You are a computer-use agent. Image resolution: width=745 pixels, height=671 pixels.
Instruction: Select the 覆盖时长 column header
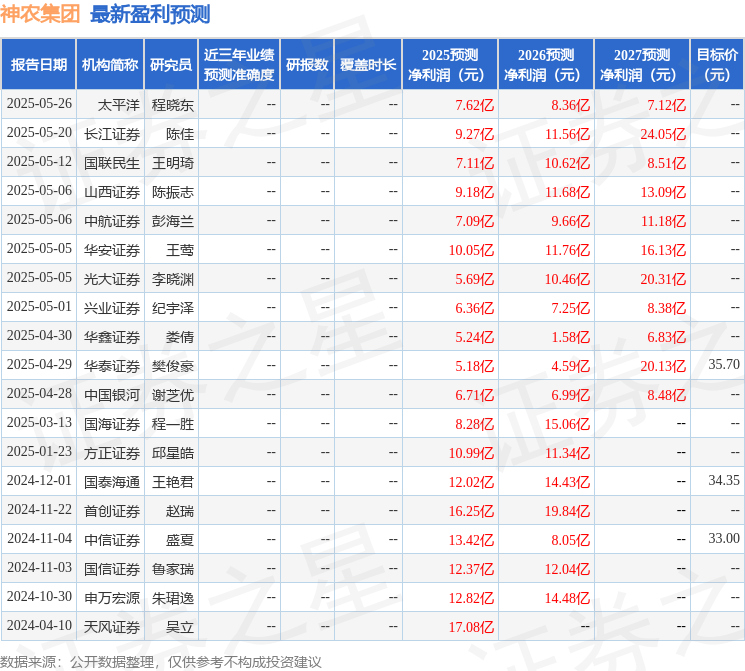click(x=368, y=65)
